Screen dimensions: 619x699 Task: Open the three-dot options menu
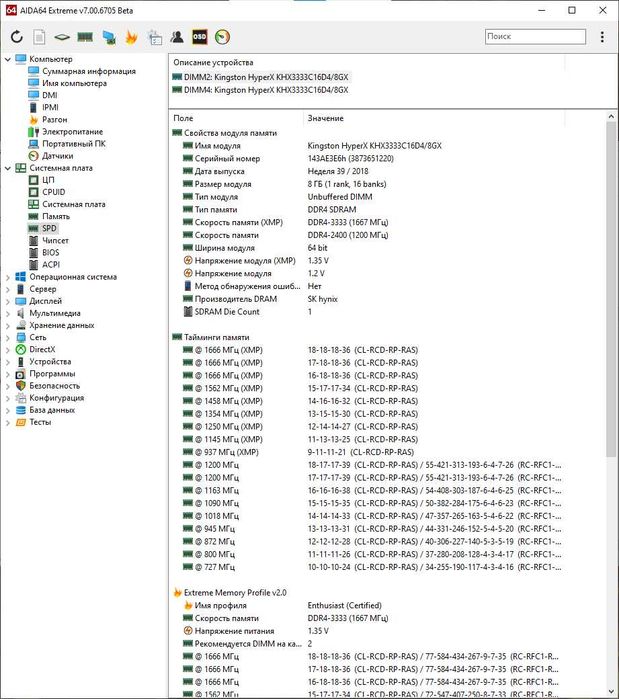602,37
